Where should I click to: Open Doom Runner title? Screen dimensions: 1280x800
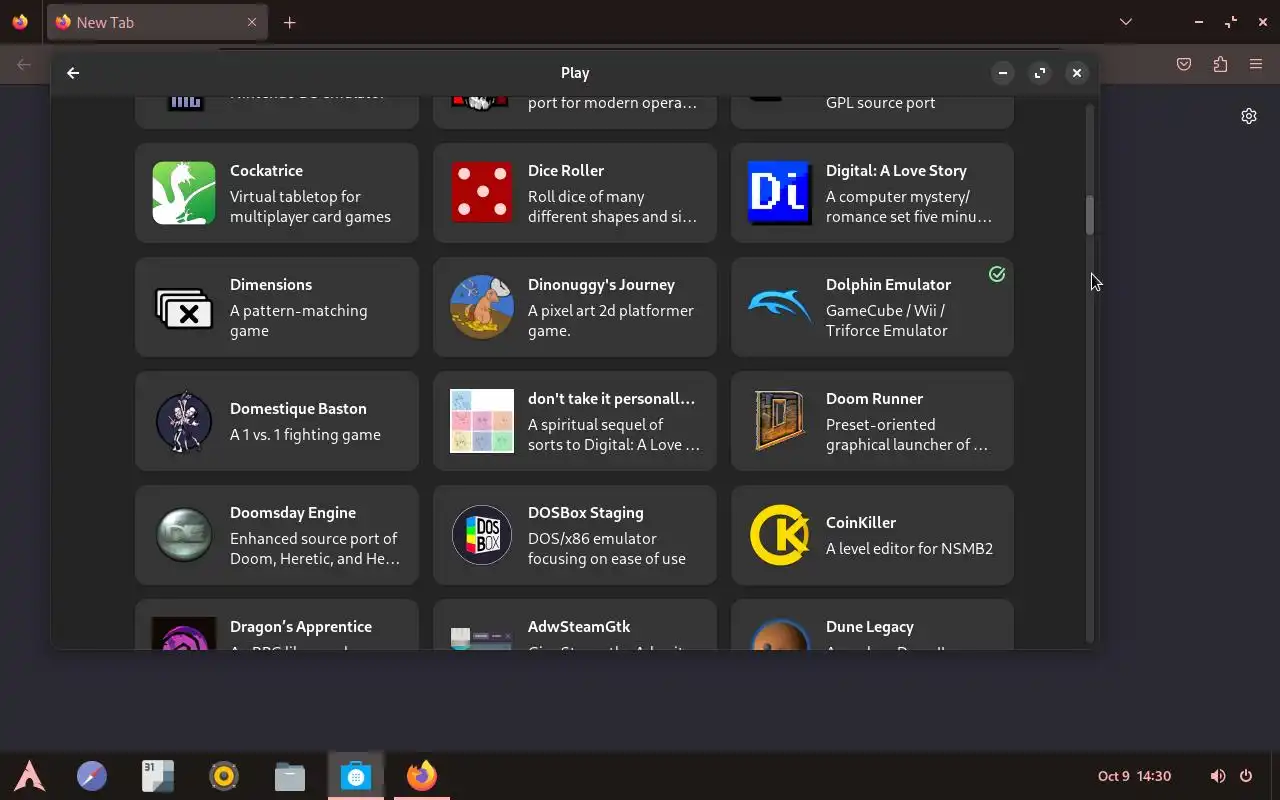point(874,399)
